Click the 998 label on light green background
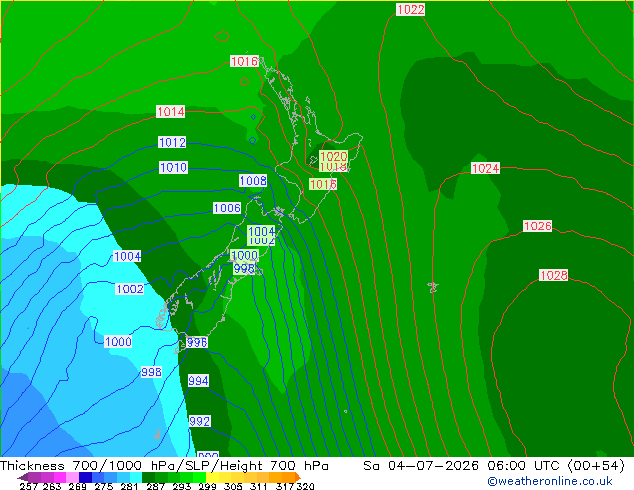Image resolution: width=634 pixels, height=490 pixels. 244,268
